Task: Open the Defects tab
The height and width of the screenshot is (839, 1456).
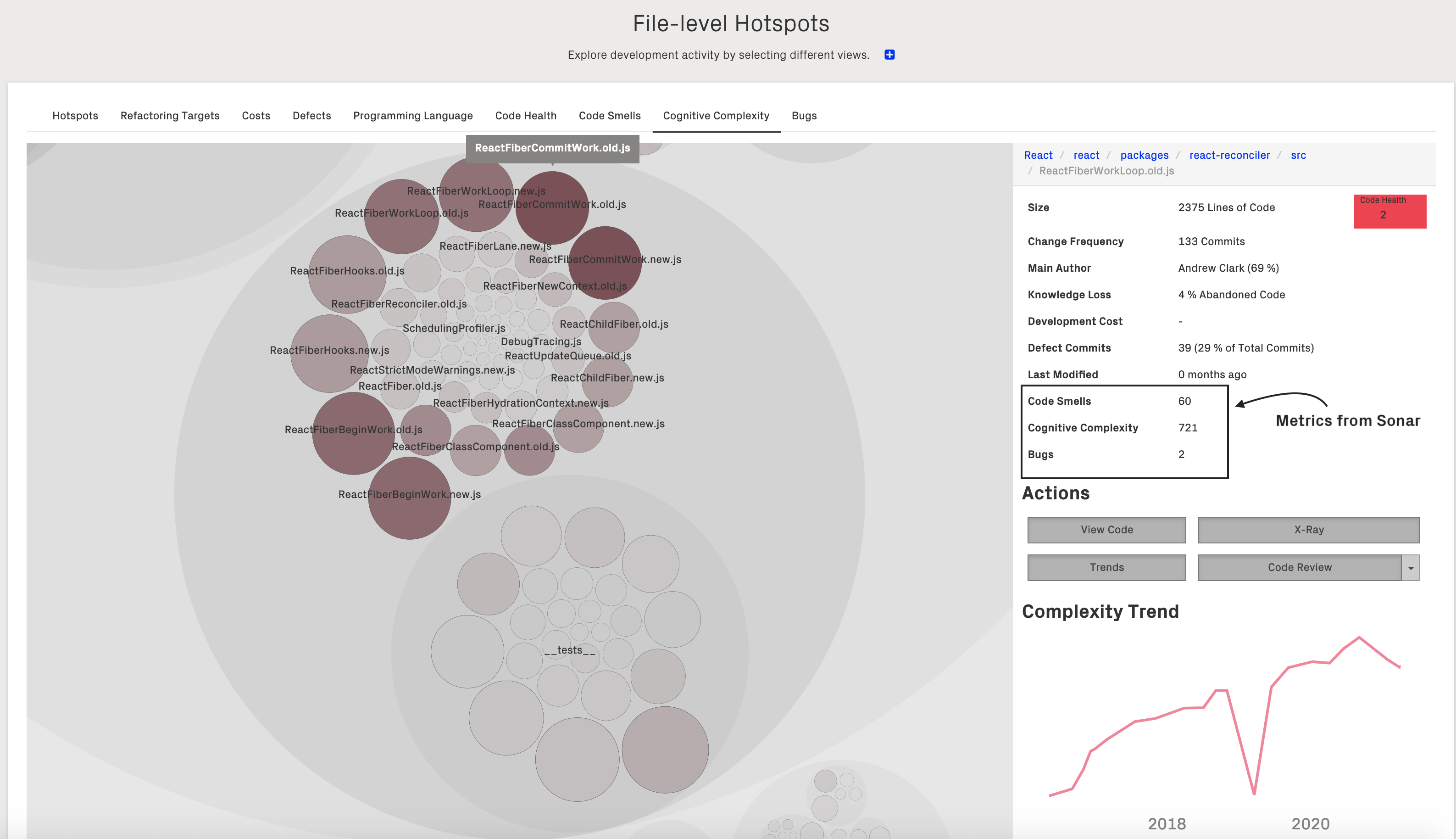Action: pyautogui.click(x=311, y=116)
